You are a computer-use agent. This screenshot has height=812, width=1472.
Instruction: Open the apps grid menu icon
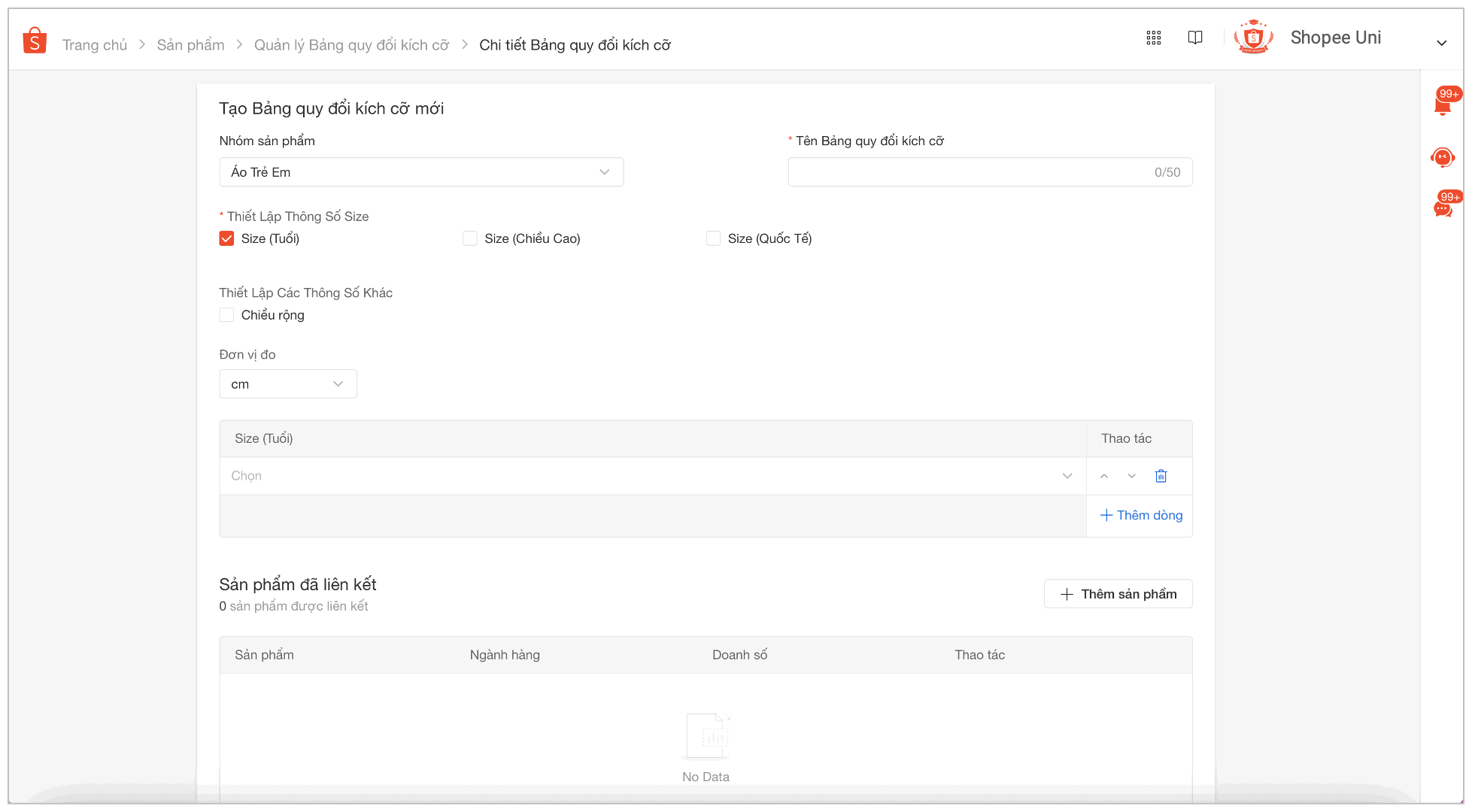pos(1153,38)
